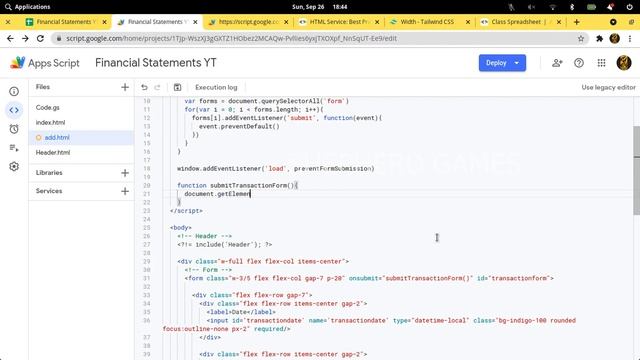Select the Editor code icon in sidebar
Image resolution: width=640 pixels, height=360 pixels.
click(14, 110)
